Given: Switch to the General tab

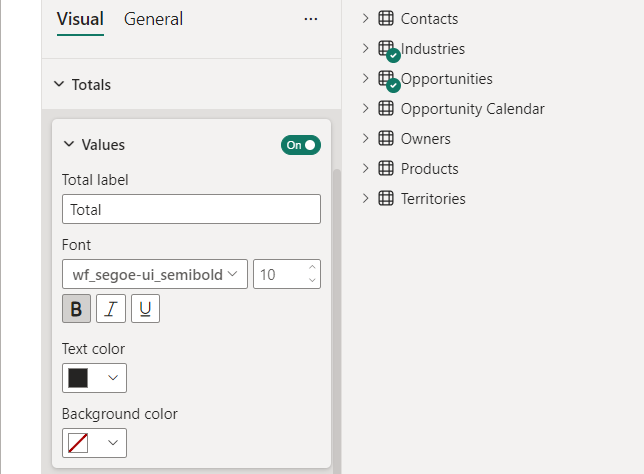Looking at the screenshot, I should click(153, 19).
